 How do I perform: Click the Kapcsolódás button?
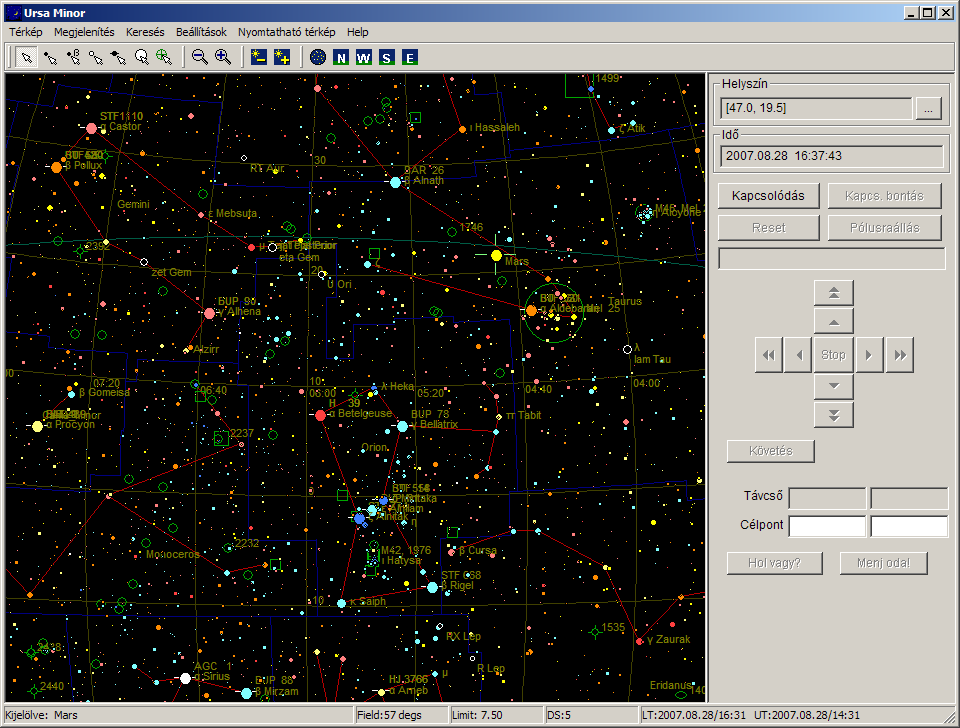pos(768,196)
